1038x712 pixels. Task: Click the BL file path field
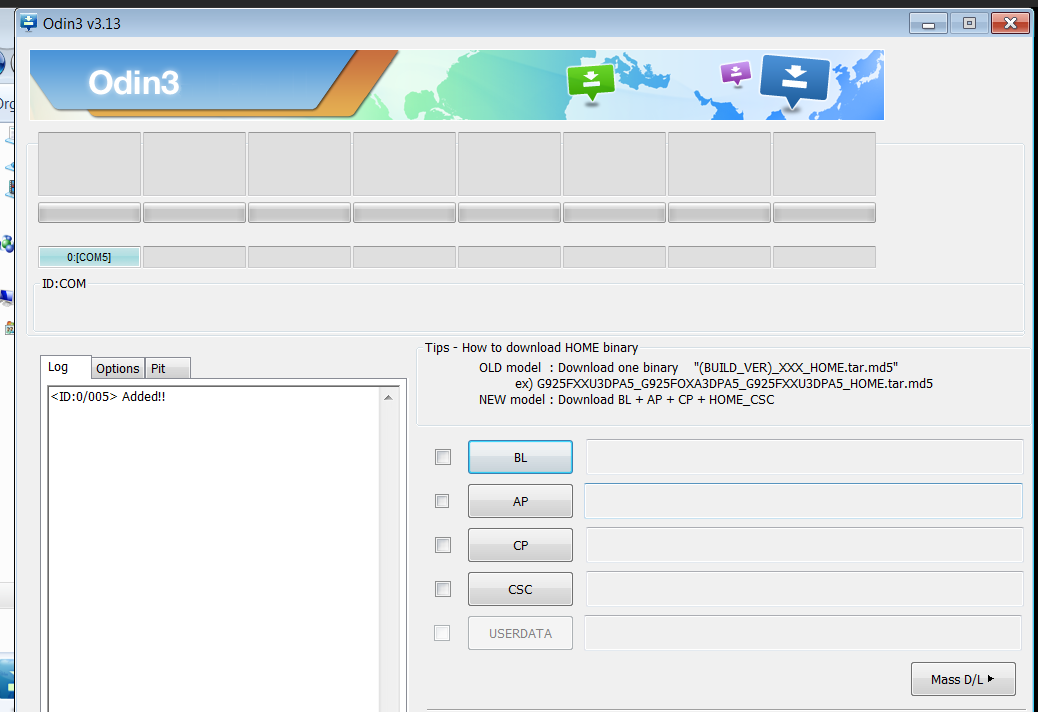point(804,457)
